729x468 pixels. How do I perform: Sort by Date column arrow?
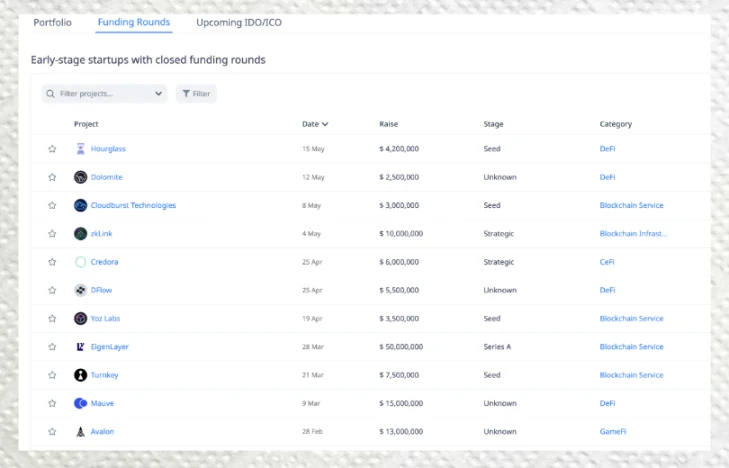tap(325, 124)
